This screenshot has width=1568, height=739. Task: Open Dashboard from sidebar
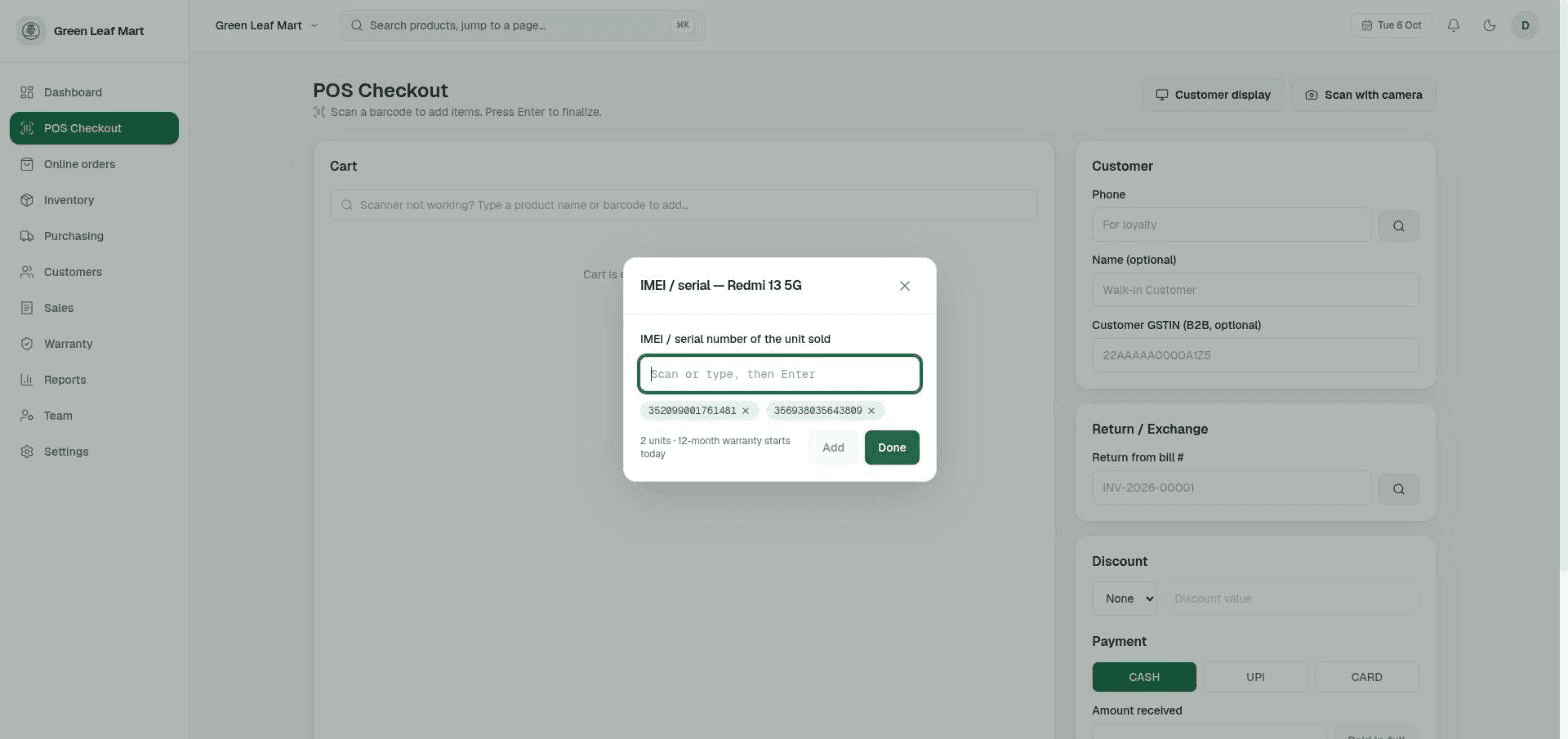point(94,92)
